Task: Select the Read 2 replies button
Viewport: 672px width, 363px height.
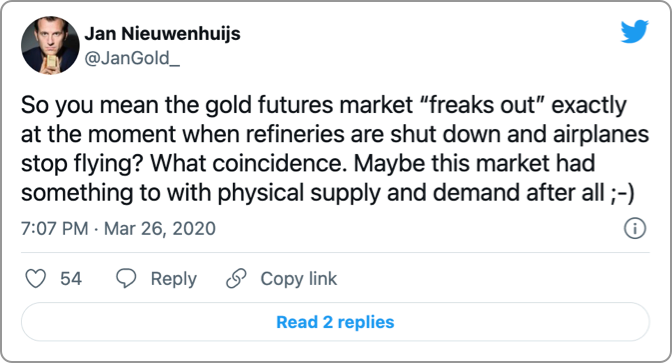Action: (x=335, y=322)
